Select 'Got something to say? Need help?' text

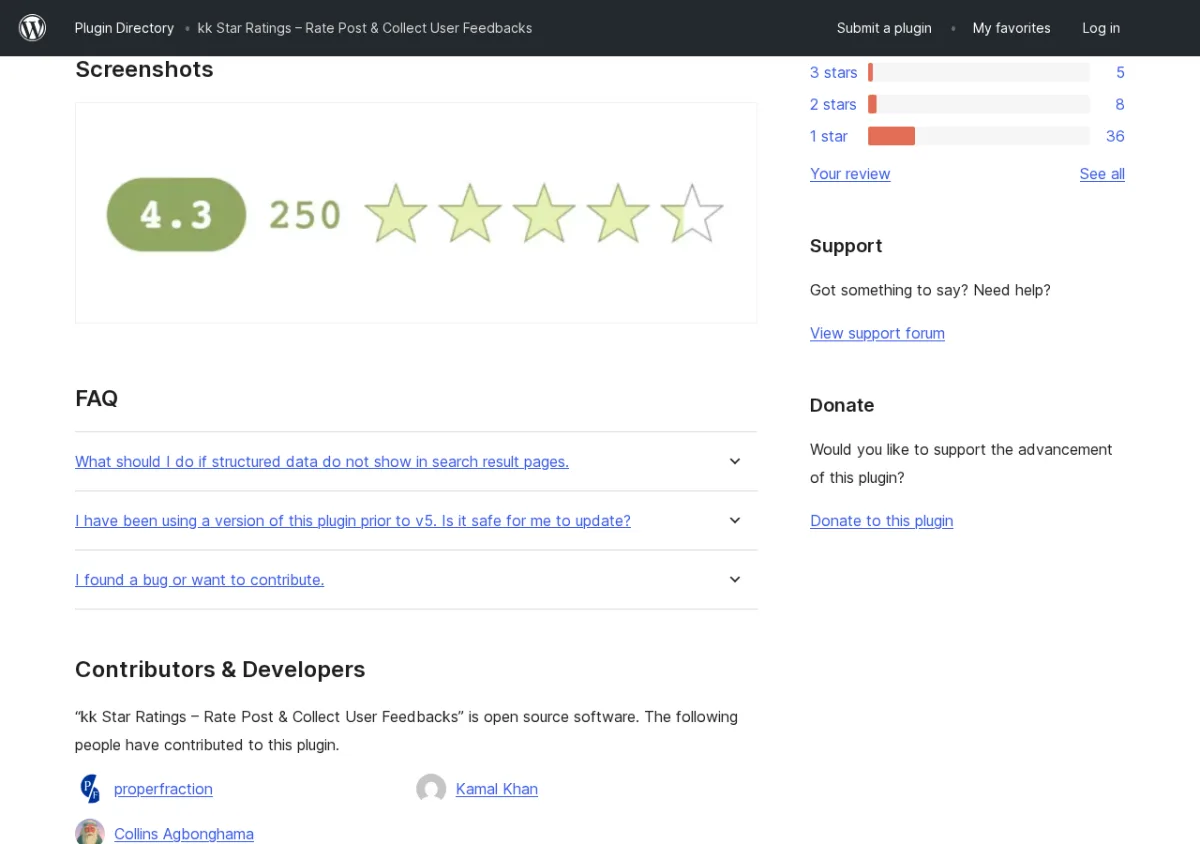click(x=930, y=290)
